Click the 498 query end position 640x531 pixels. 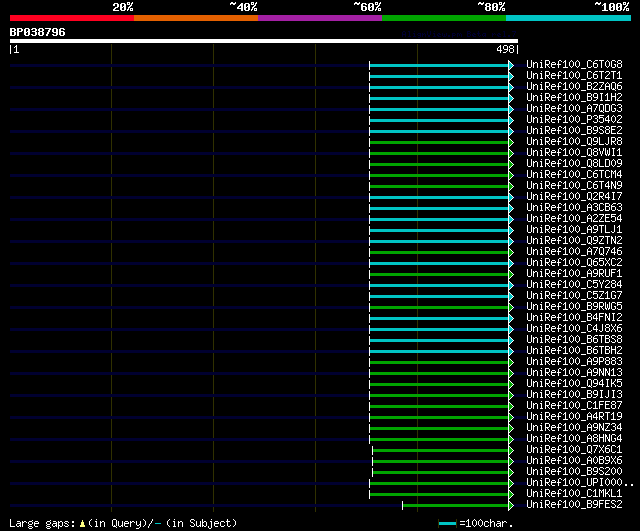click(x=505, y=49)
